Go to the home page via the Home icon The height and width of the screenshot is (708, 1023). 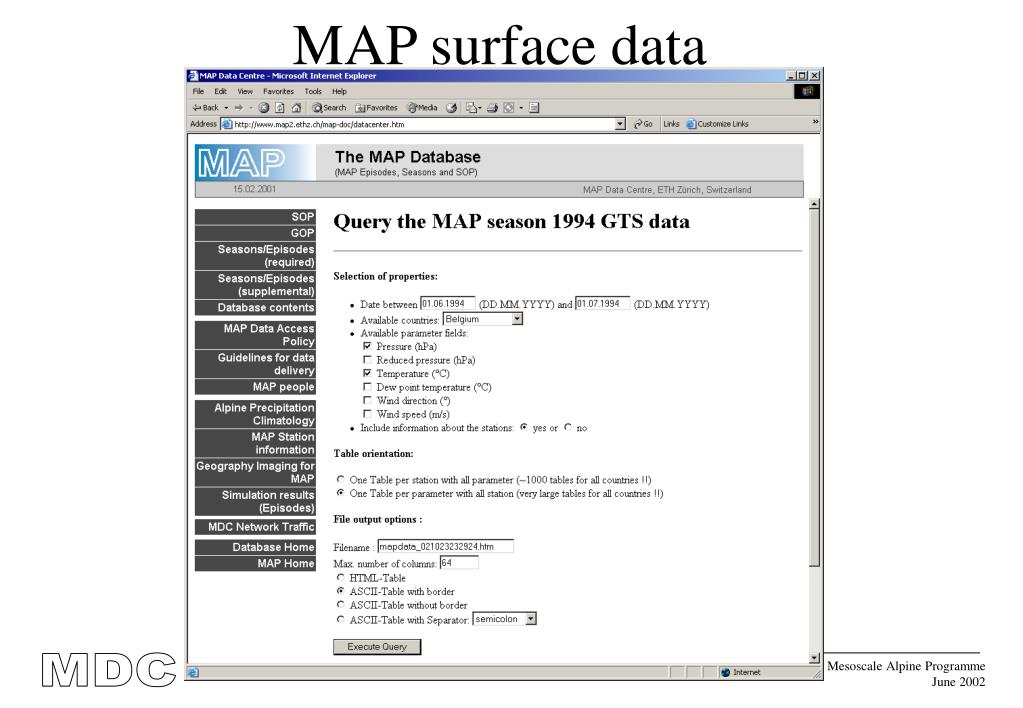point(296,108)
